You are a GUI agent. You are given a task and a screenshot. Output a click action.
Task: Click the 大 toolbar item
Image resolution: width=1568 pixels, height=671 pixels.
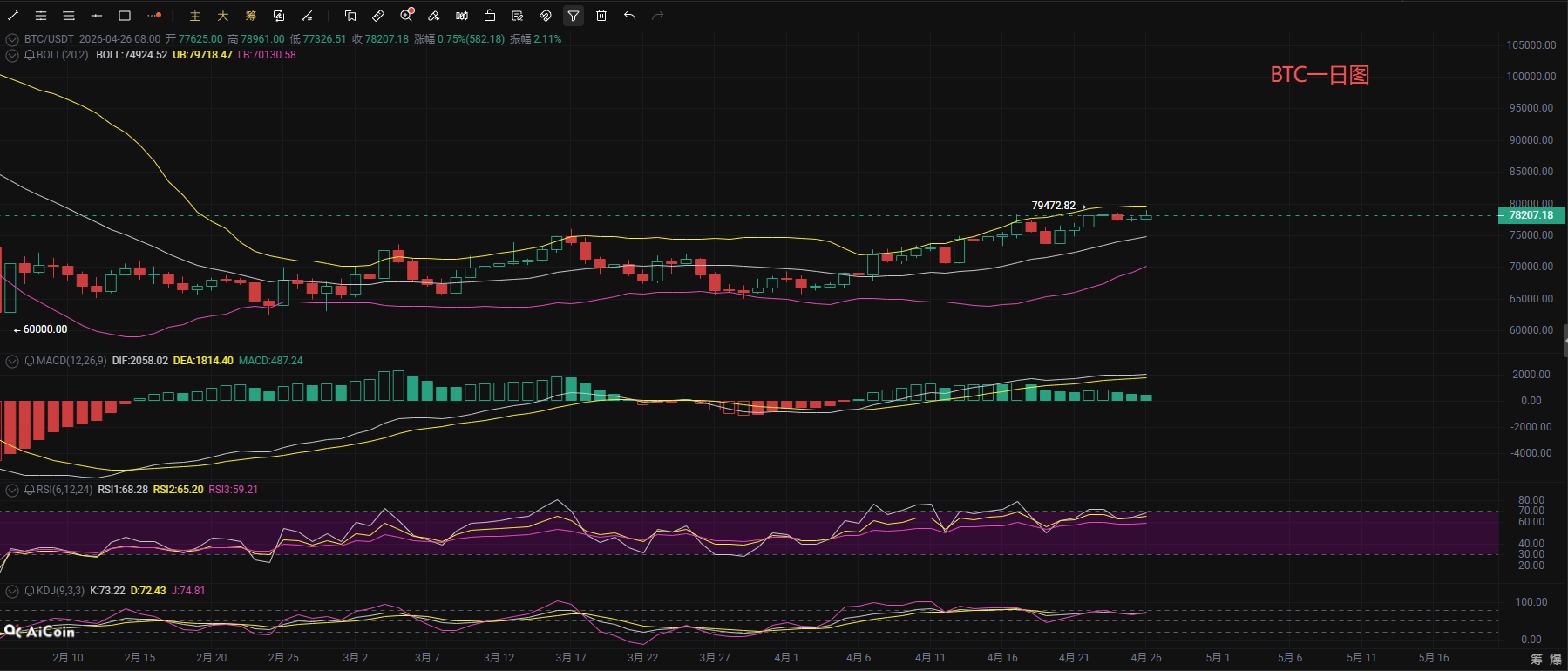coord(223,16)
